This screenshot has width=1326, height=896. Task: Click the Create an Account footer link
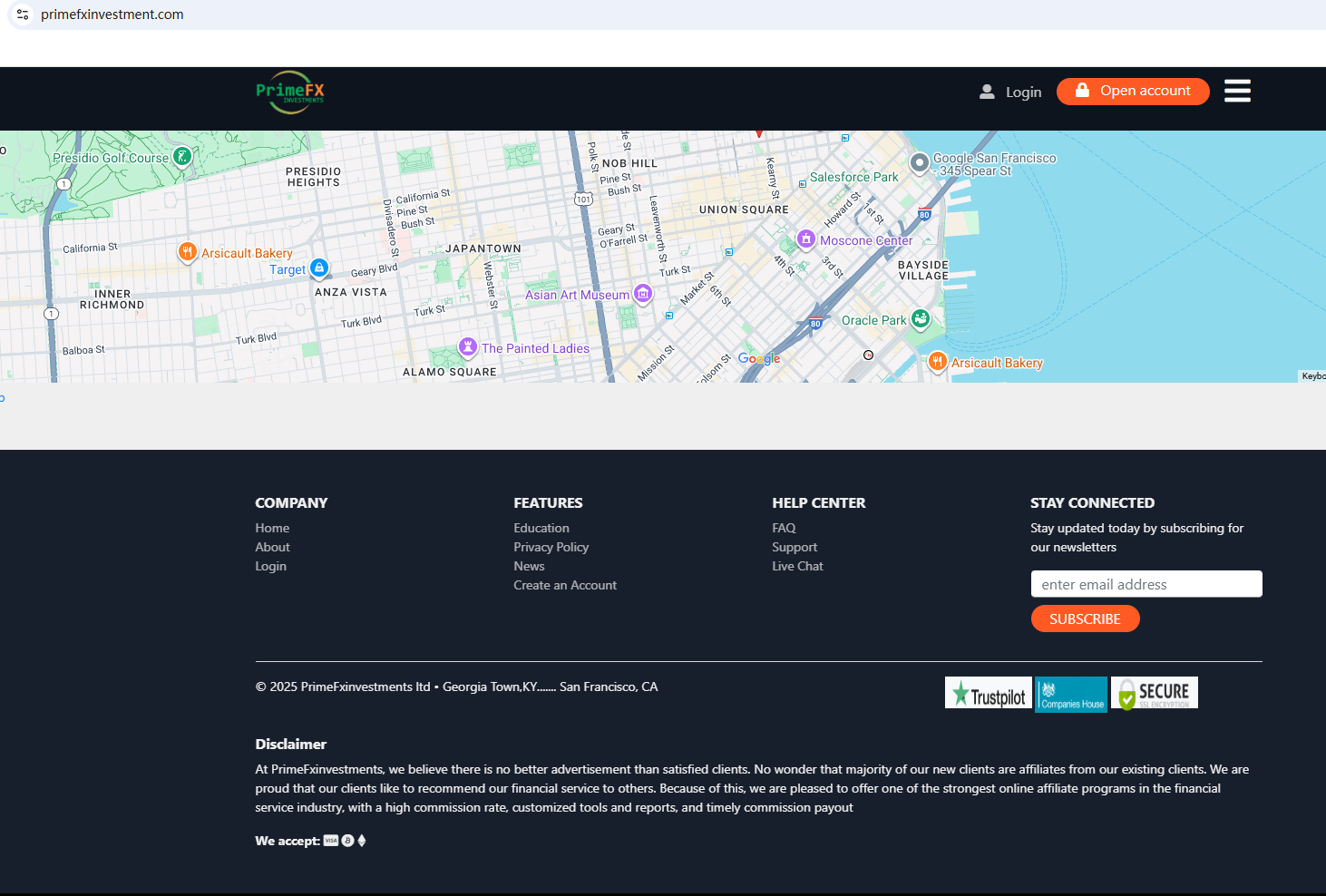[x=564, y=585]
